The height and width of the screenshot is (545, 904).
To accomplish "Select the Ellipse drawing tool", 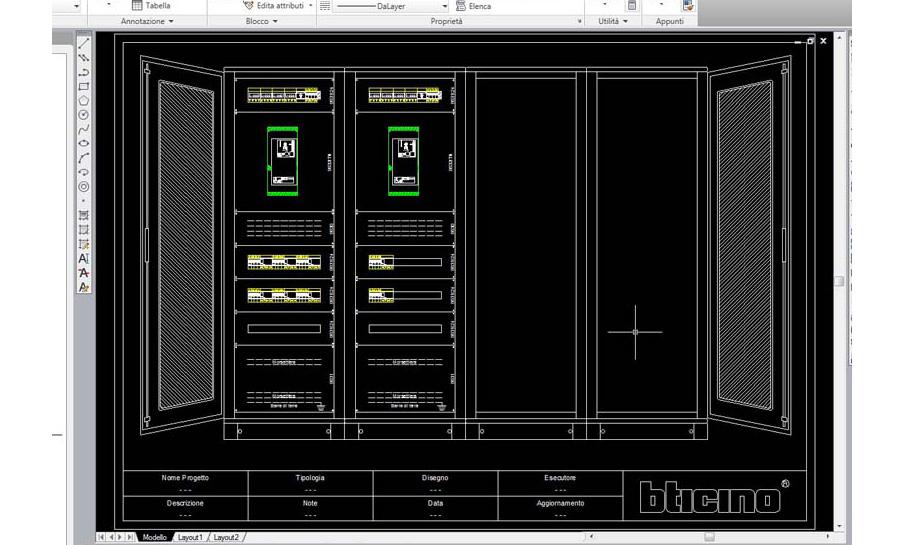I will pyautogui.click(x=84, y=143).
